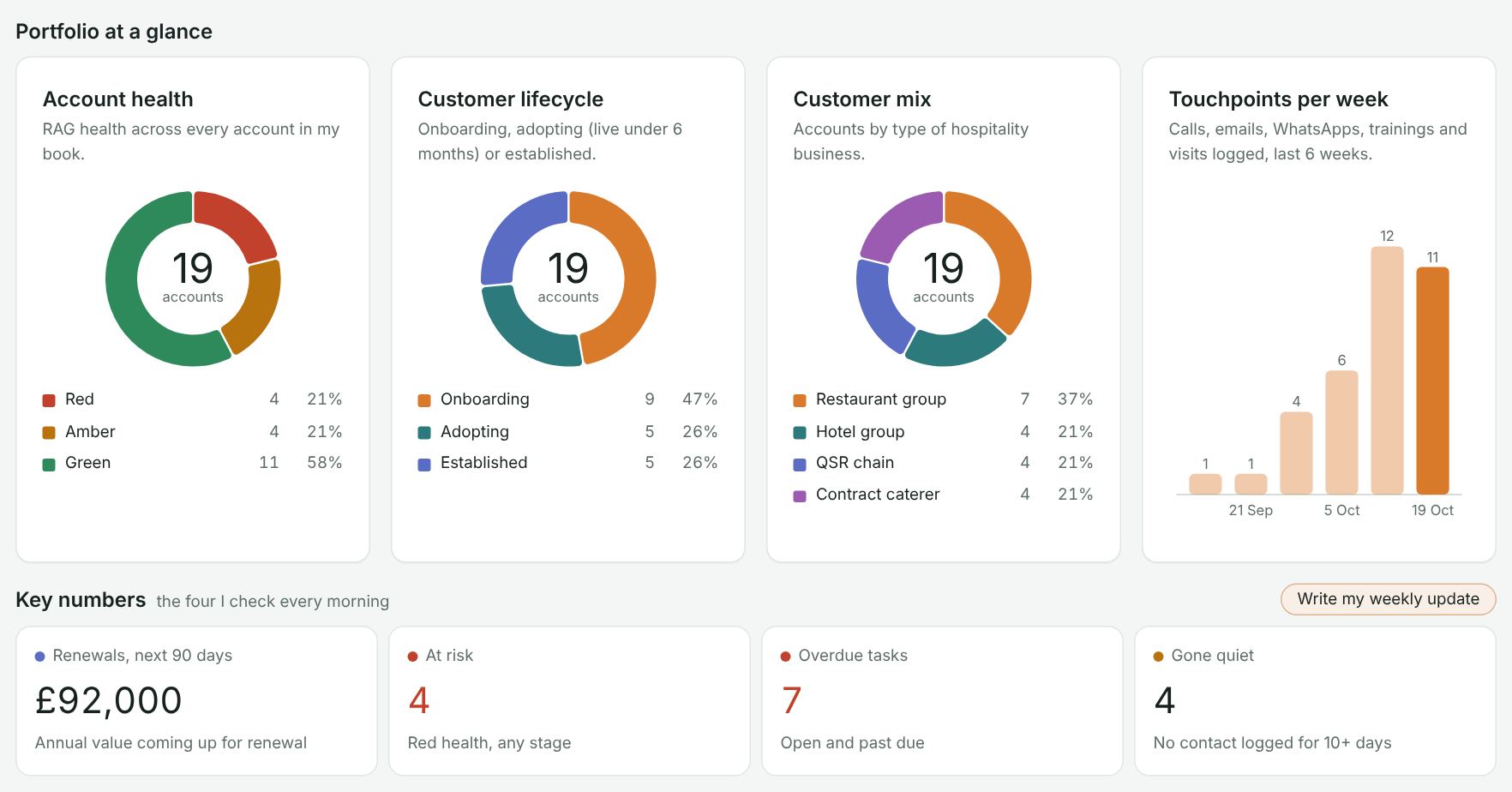Click the £92,000 renewal value
This screenshot has width=1512, height=792.
tap(109, 701)
